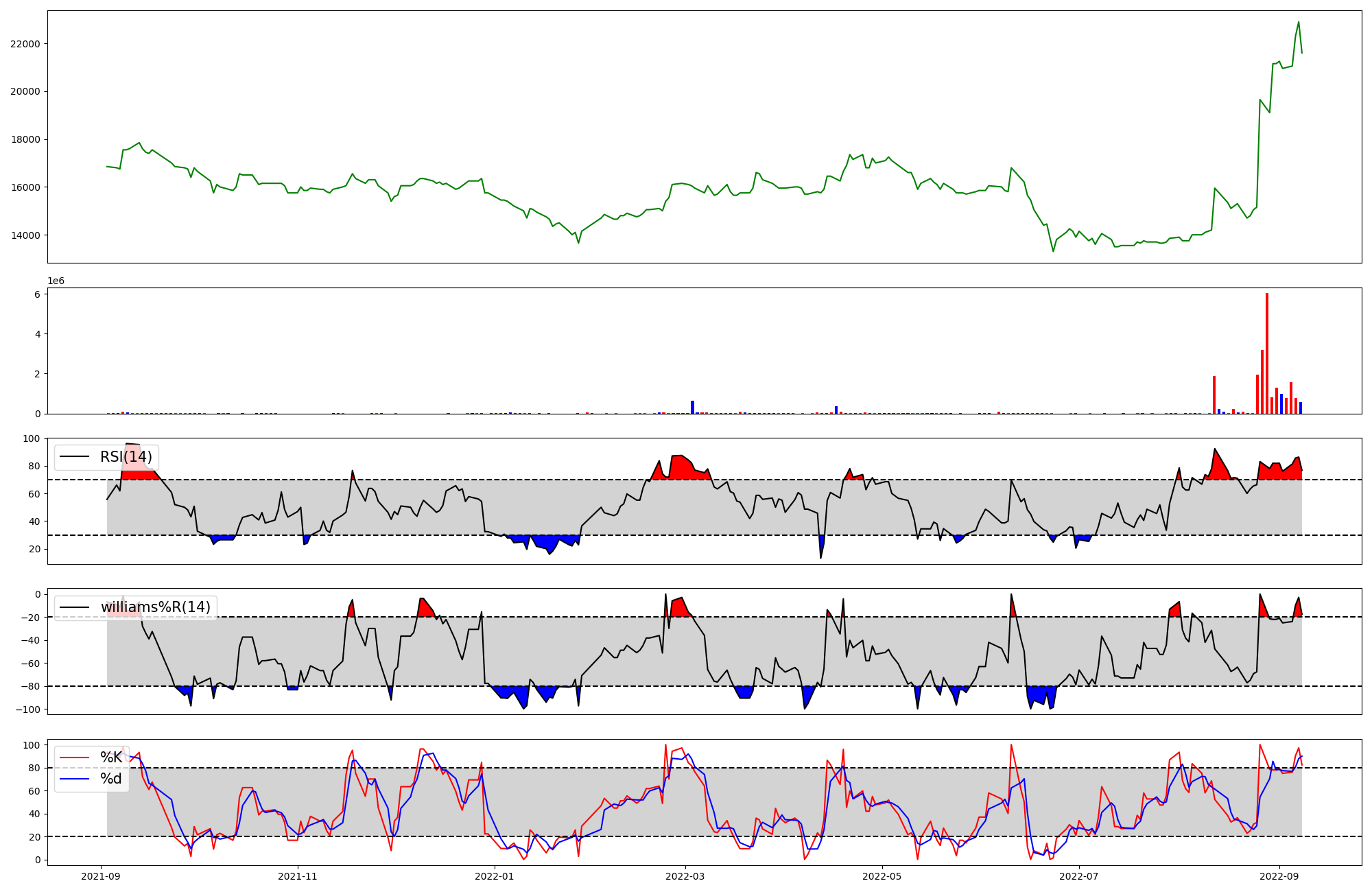Viewport: 1372px width, 892px height.
Task: Click the 2022-03 date tick label
Action: (x=685, y=876)
